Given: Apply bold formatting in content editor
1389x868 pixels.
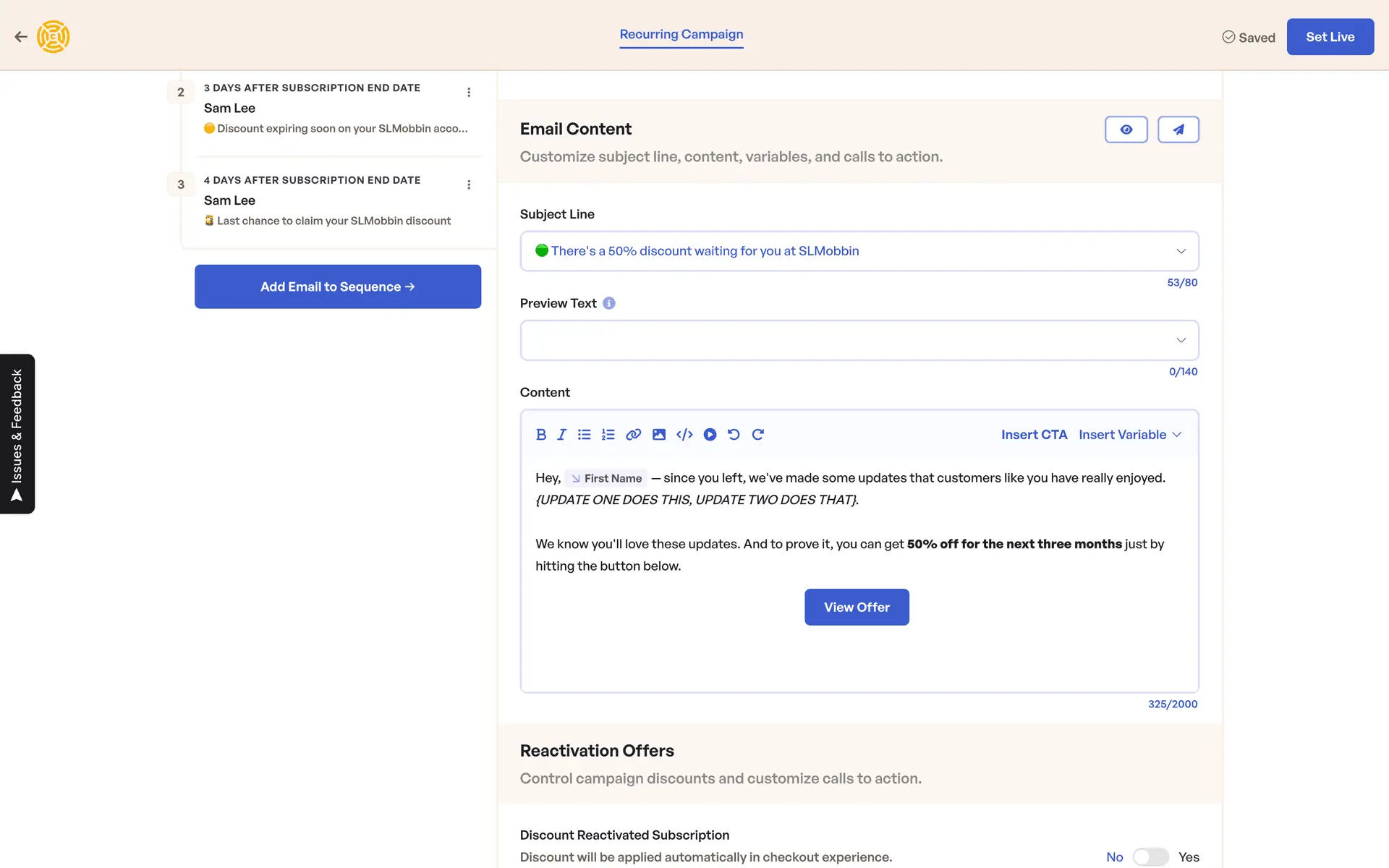Looking at the screenshot, I should pos(540,435).
